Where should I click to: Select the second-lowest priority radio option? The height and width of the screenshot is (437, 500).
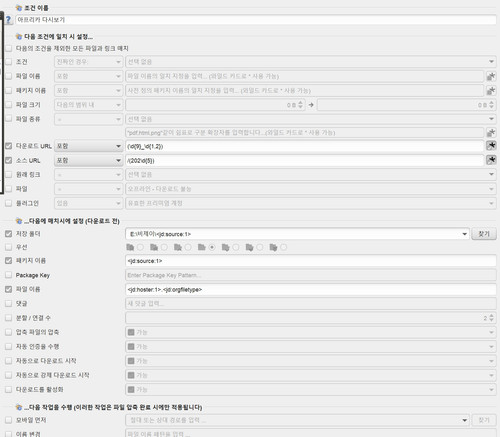(164, 247)
